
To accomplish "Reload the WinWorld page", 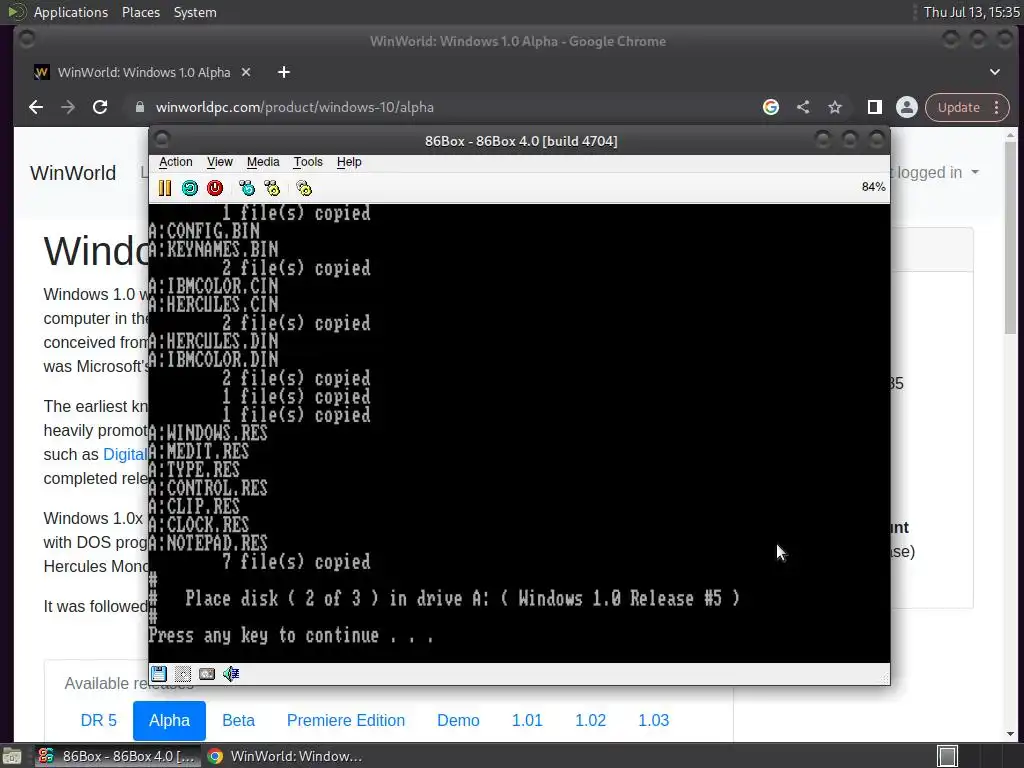I will (x=100, y=107).
